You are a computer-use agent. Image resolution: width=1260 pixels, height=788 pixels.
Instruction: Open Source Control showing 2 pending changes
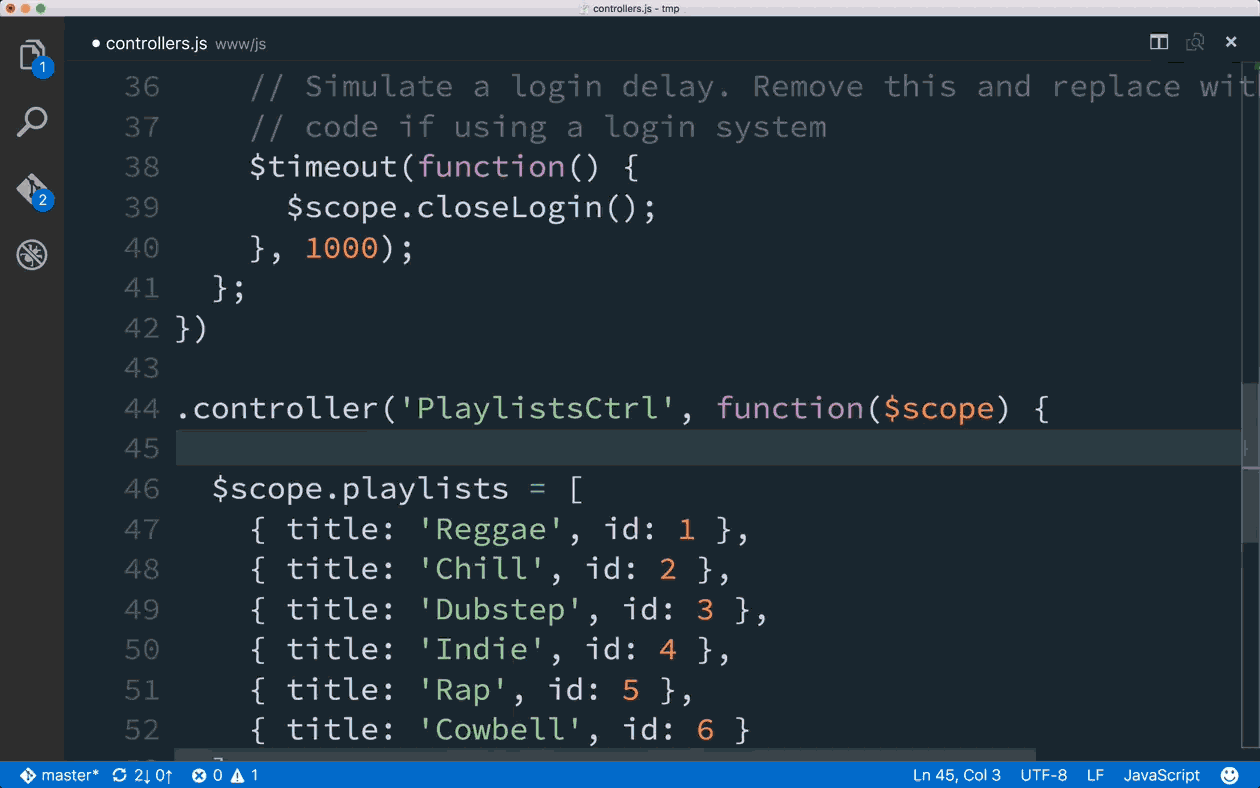[32, 188]
